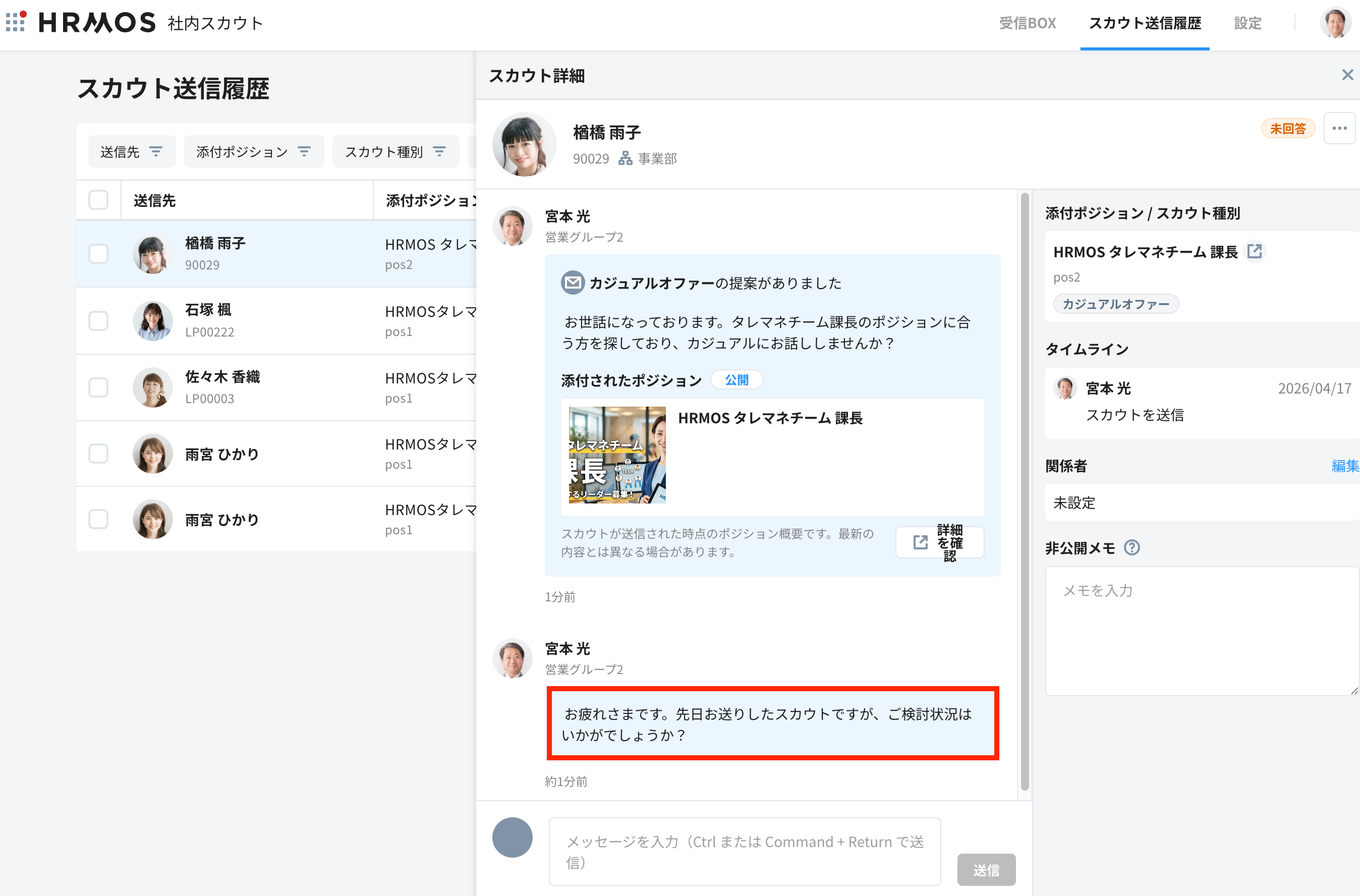
Task: Focus the 非公開メモ text area
Action: pyautogui.click(x=1202, y=631)
